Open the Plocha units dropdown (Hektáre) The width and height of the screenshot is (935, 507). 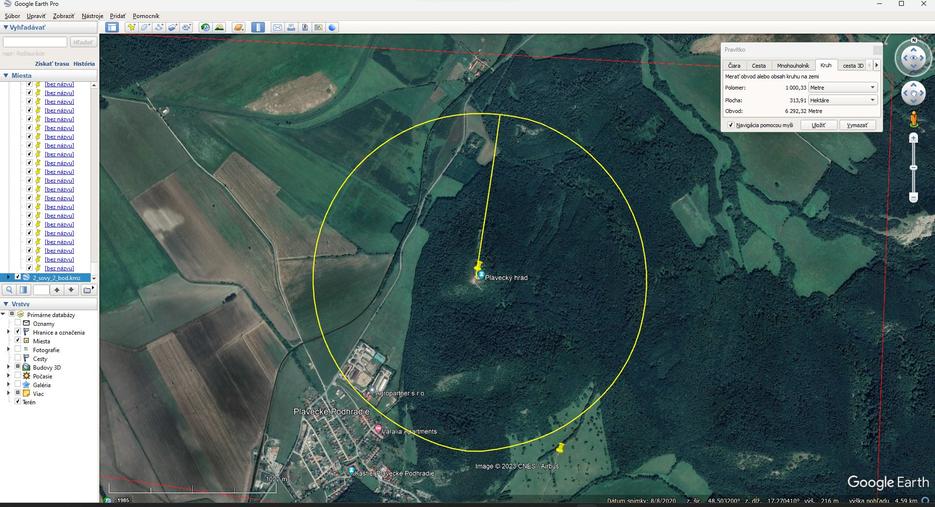coord(843,100)
